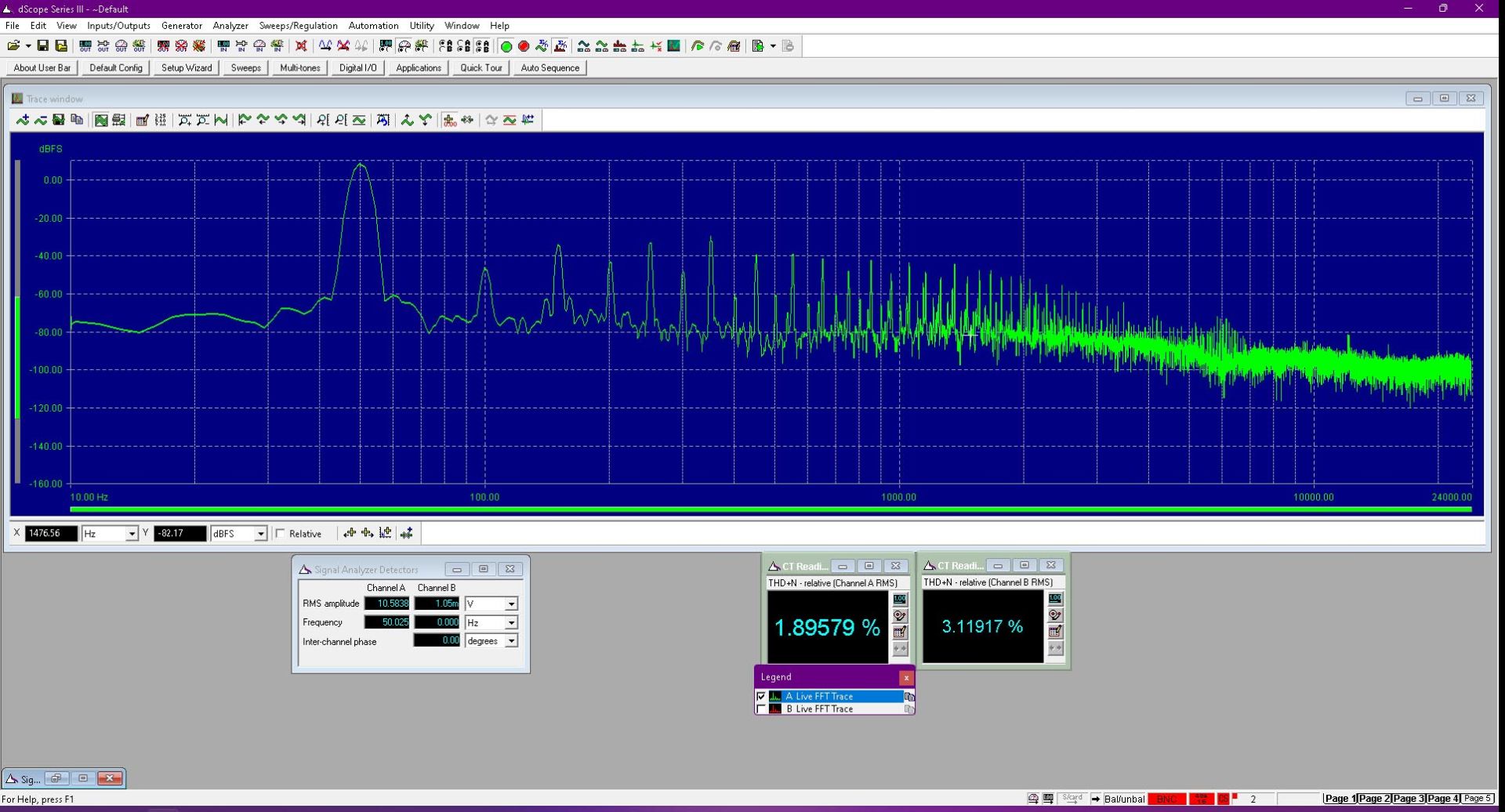This screenshot has width=1505, height=812.
Task: Open the Inputs/Outputs menu
Action: 118,26
